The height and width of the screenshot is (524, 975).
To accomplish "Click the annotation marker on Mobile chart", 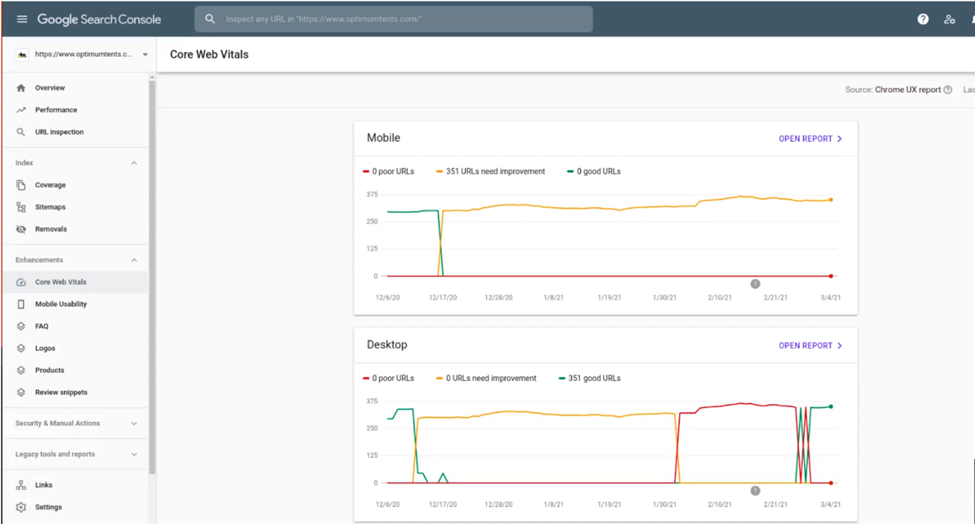I will 755,284.
